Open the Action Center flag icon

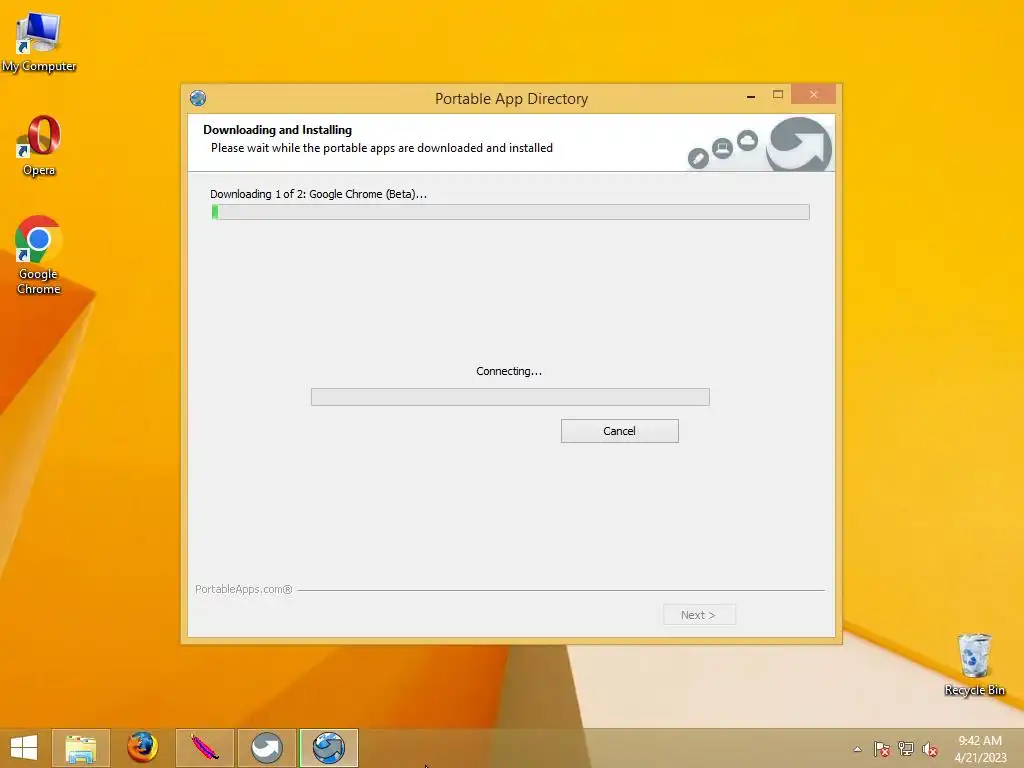(x=882, y=749)
